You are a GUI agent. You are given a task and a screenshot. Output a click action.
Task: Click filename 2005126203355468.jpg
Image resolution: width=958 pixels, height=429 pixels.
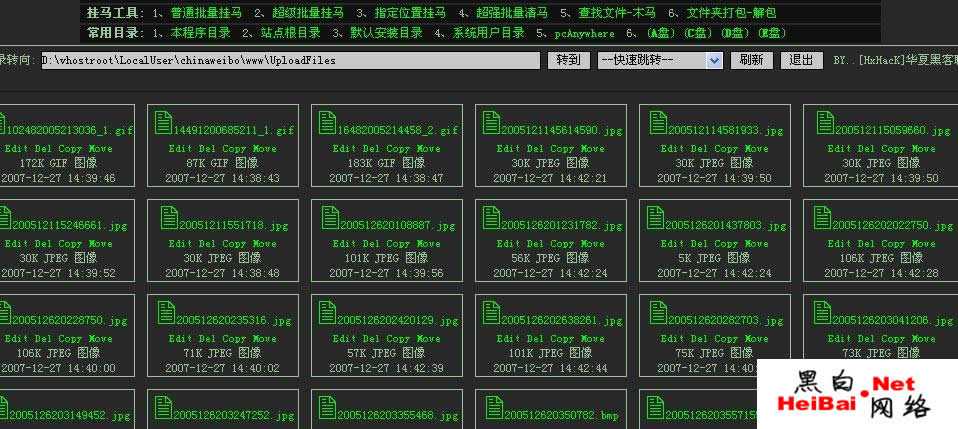tap(398, 416)
